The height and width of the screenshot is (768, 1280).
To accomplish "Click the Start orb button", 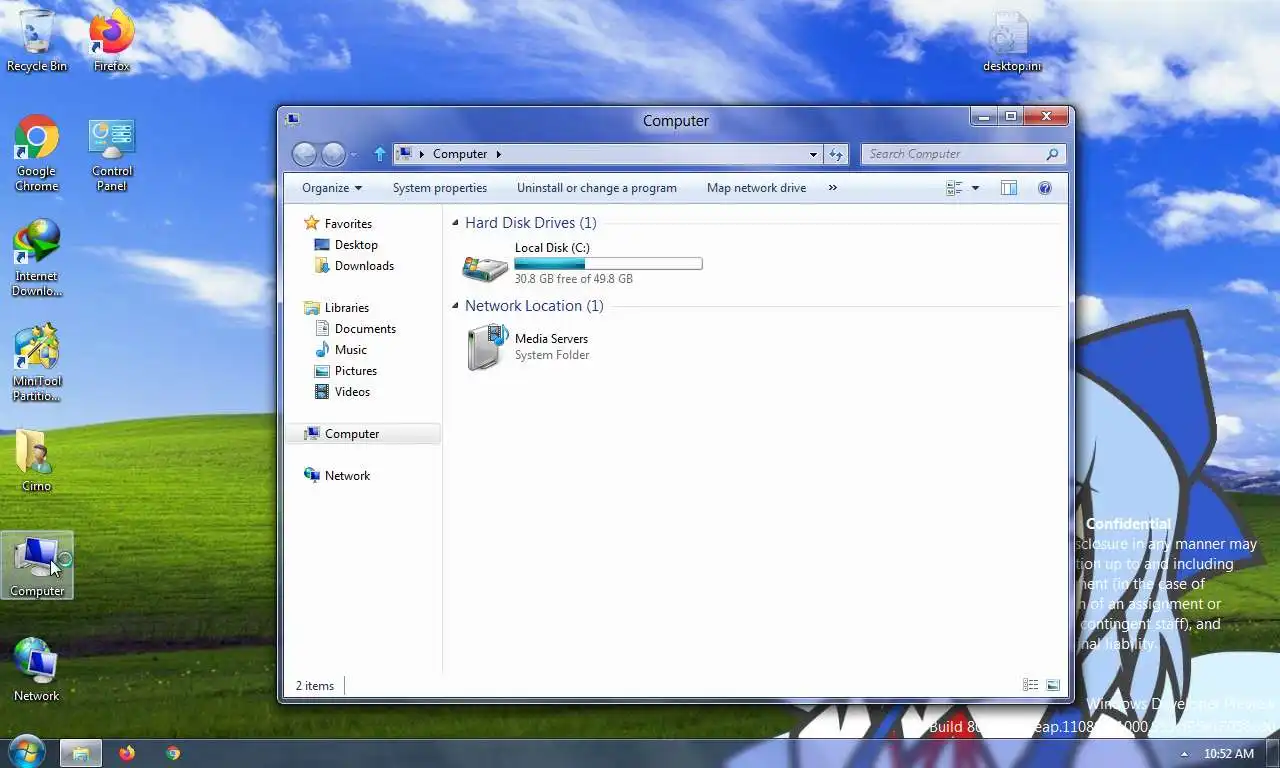I will click(25, 752).
